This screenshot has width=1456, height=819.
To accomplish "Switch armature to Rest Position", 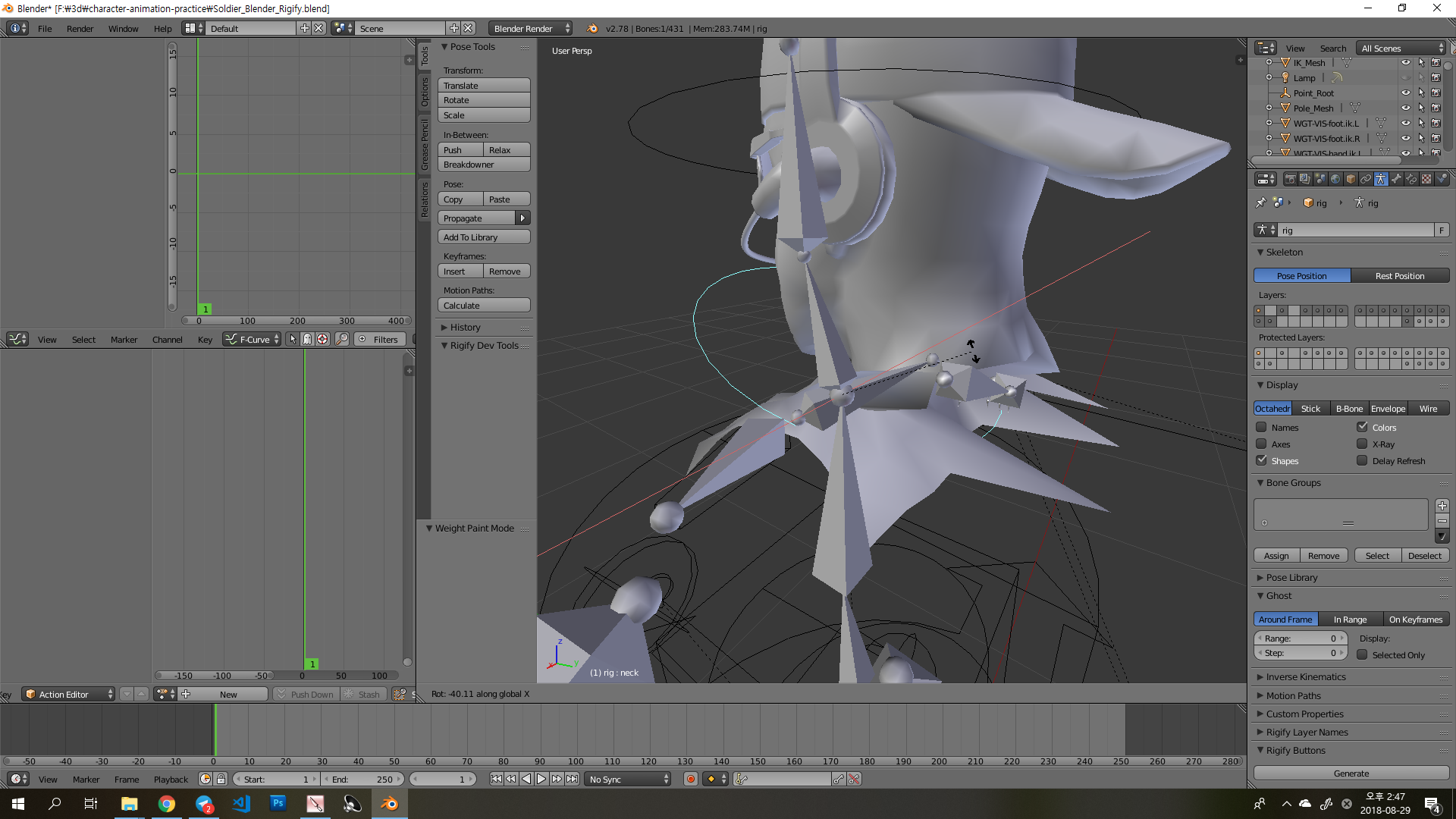I will pyautogui.click(x=1400, y=275).
